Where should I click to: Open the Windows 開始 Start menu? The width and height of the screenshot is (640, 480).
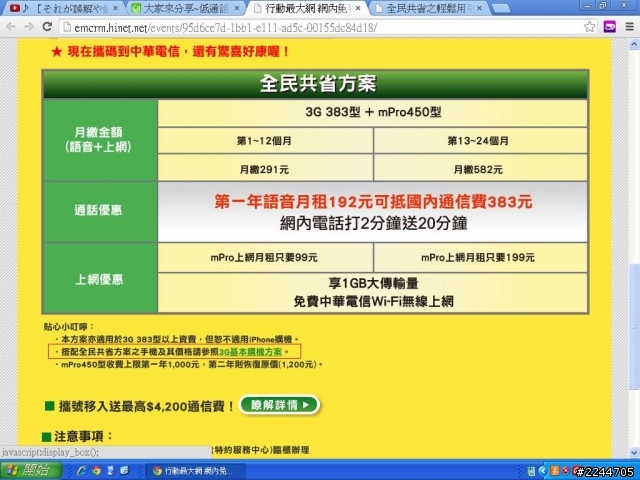(x=31, y=471)
